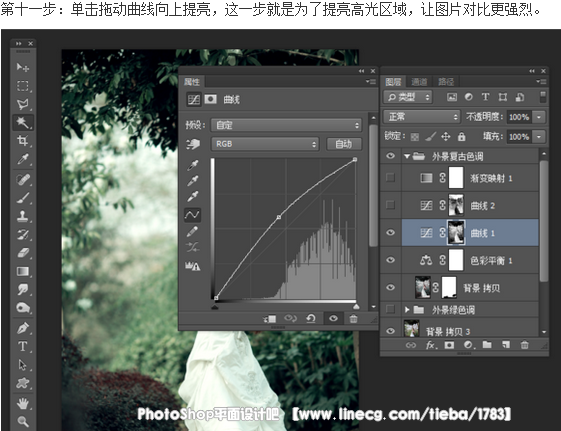Image resolution: width=561 pixels, height=431 pixels.
Task: Switch to the 通道 tab
Action: coord(419,82)
